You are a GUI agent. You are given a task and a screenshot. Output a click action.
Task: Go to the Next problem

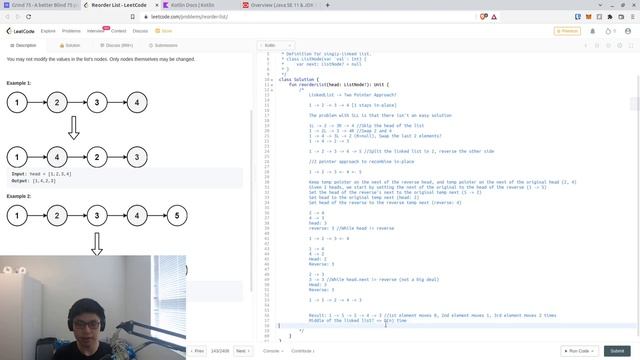[x=242, y=351]
